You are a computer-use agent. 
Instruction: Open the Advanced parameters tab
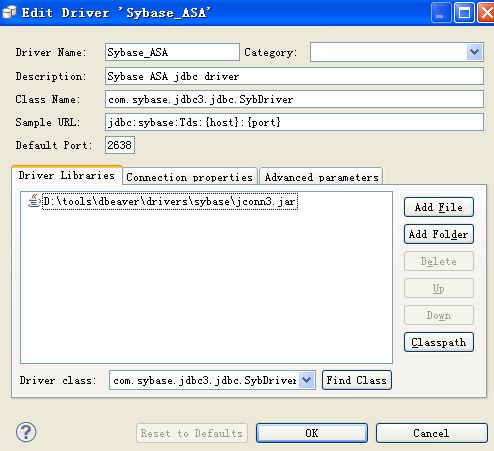click(321, 176)
